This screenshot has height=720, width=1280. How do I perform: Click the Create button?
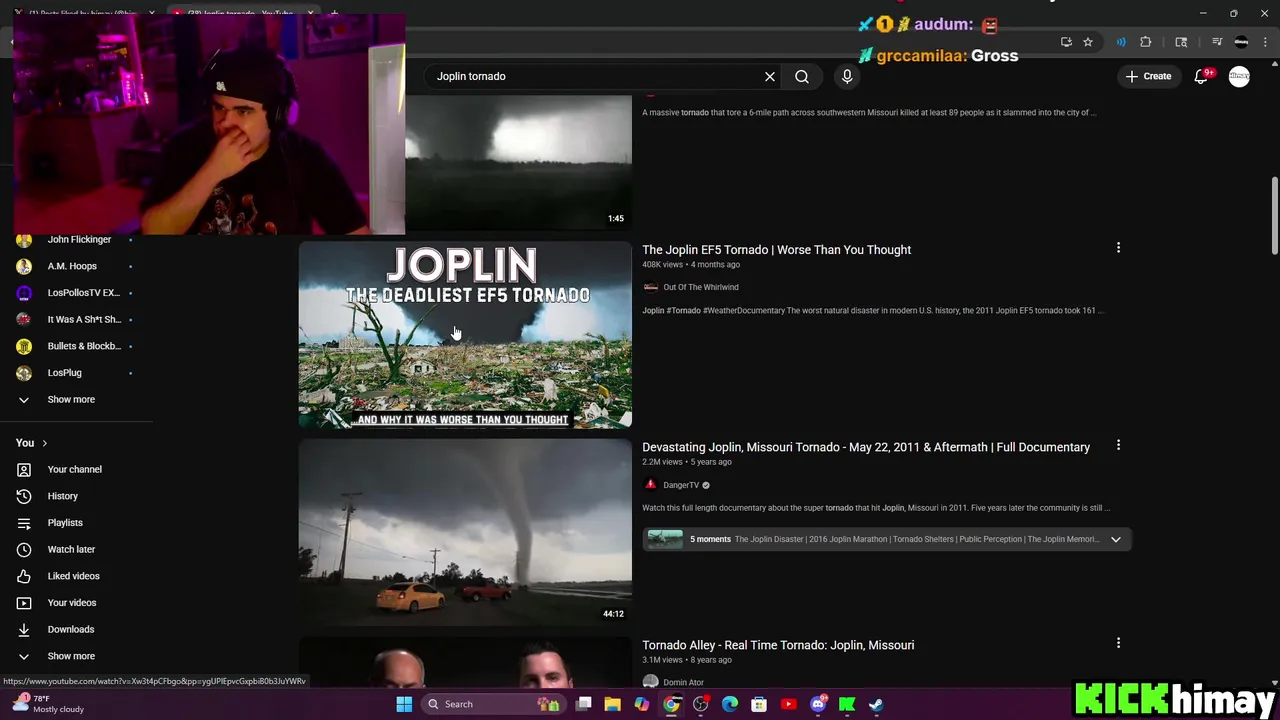[x=1148, y=76]
